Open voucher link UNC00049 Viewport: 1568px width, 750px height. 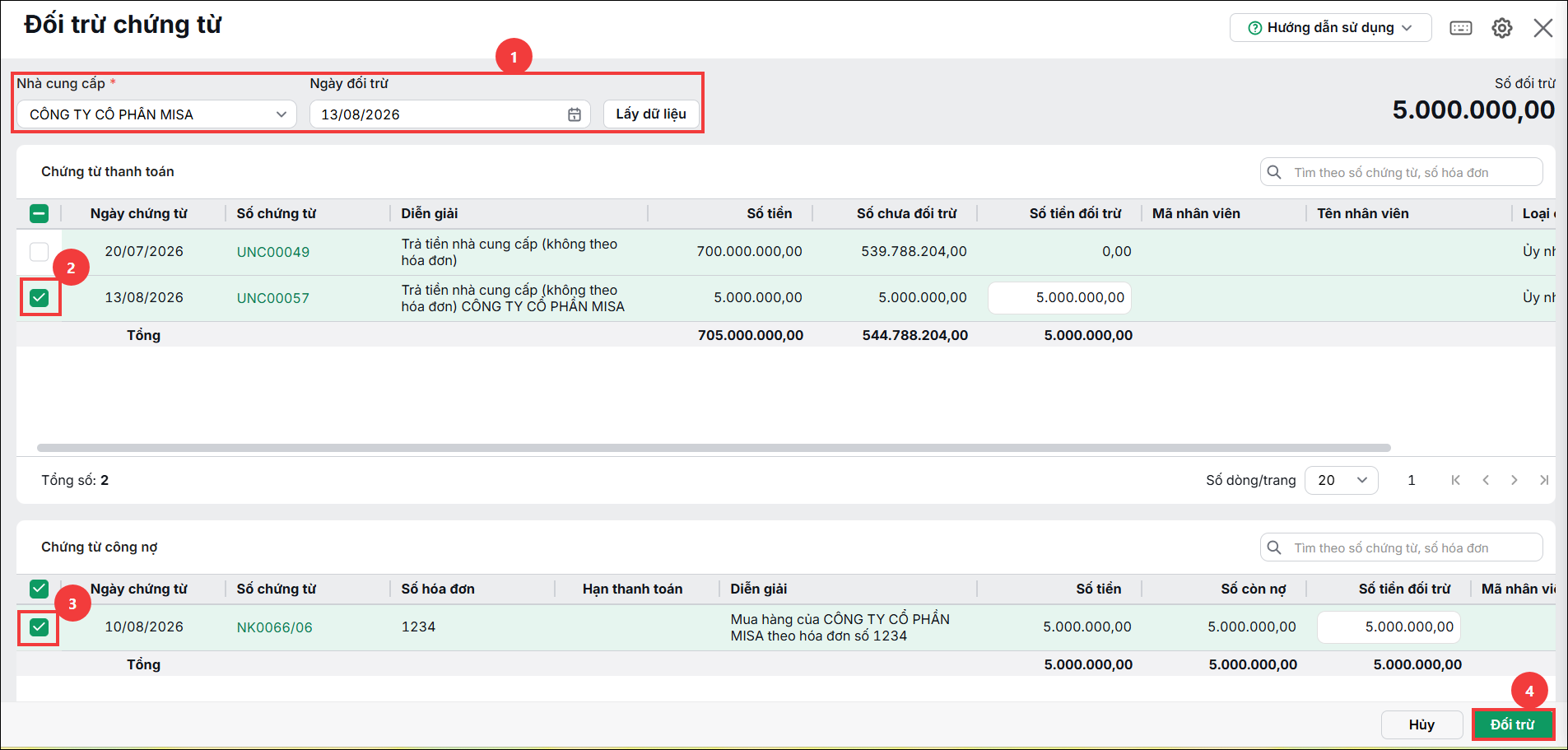tap(273, 252)
